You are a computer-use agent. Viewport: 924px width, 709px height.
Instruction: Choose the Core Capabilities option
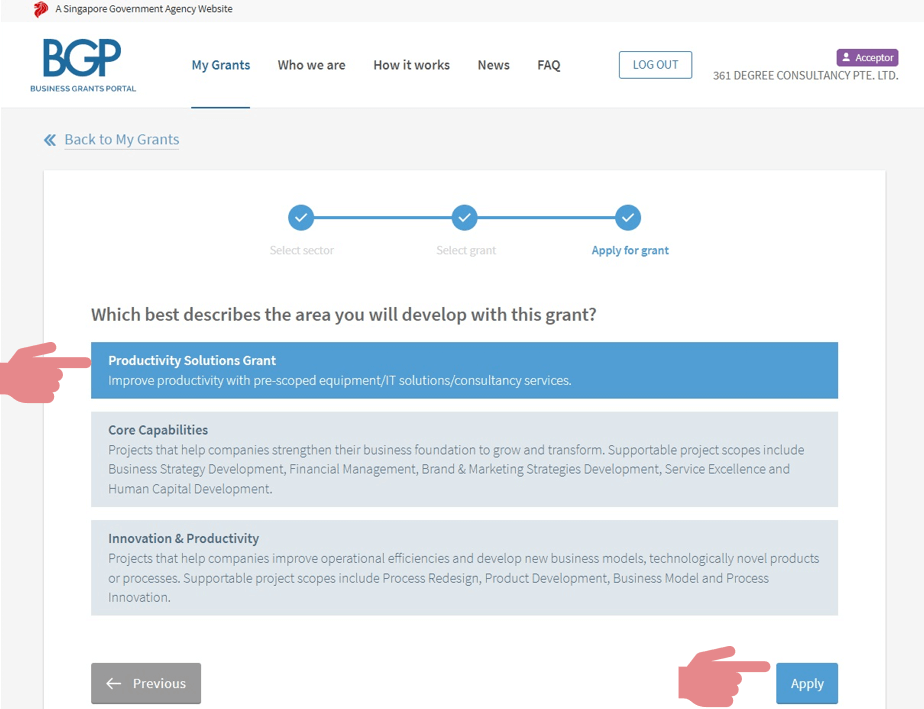464,459
